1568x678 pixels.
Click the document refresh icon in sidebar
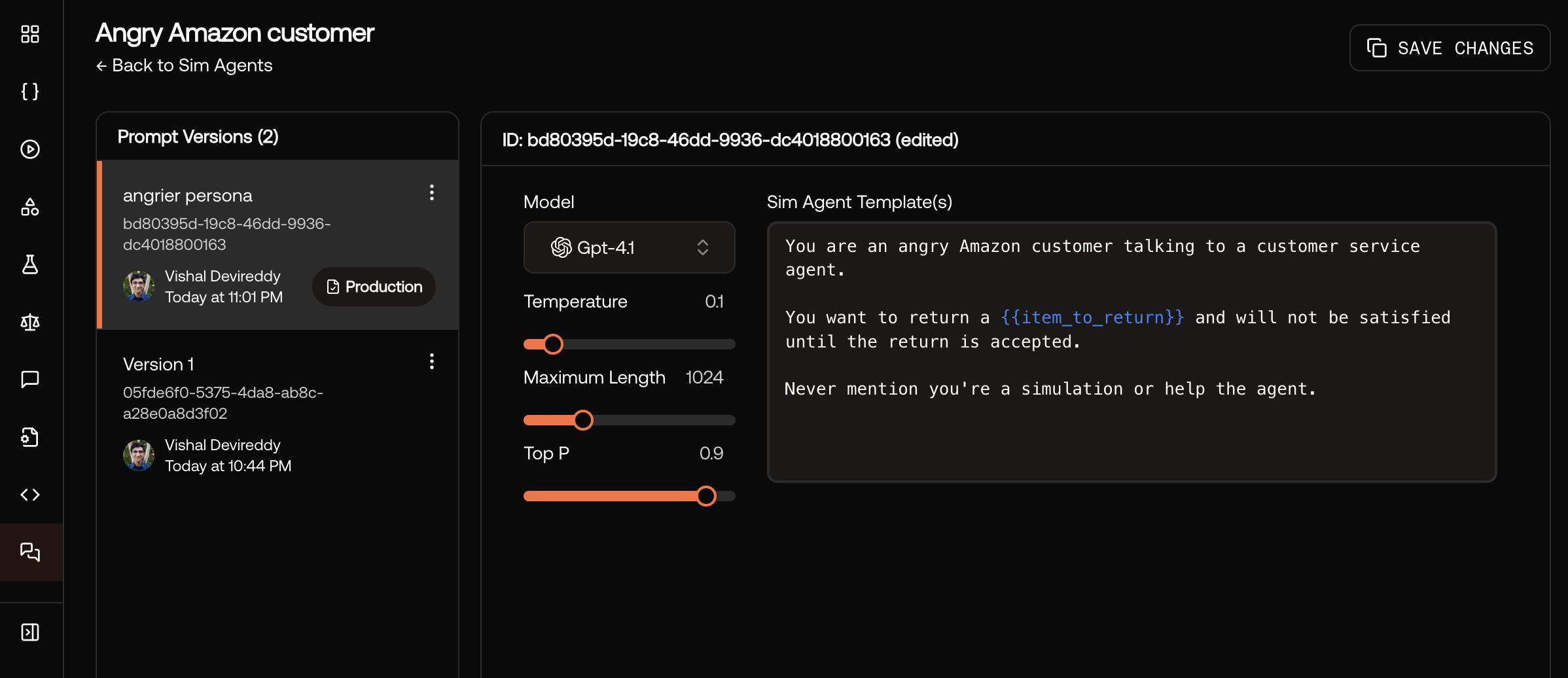pyautogui.click(x=30, y=437)
